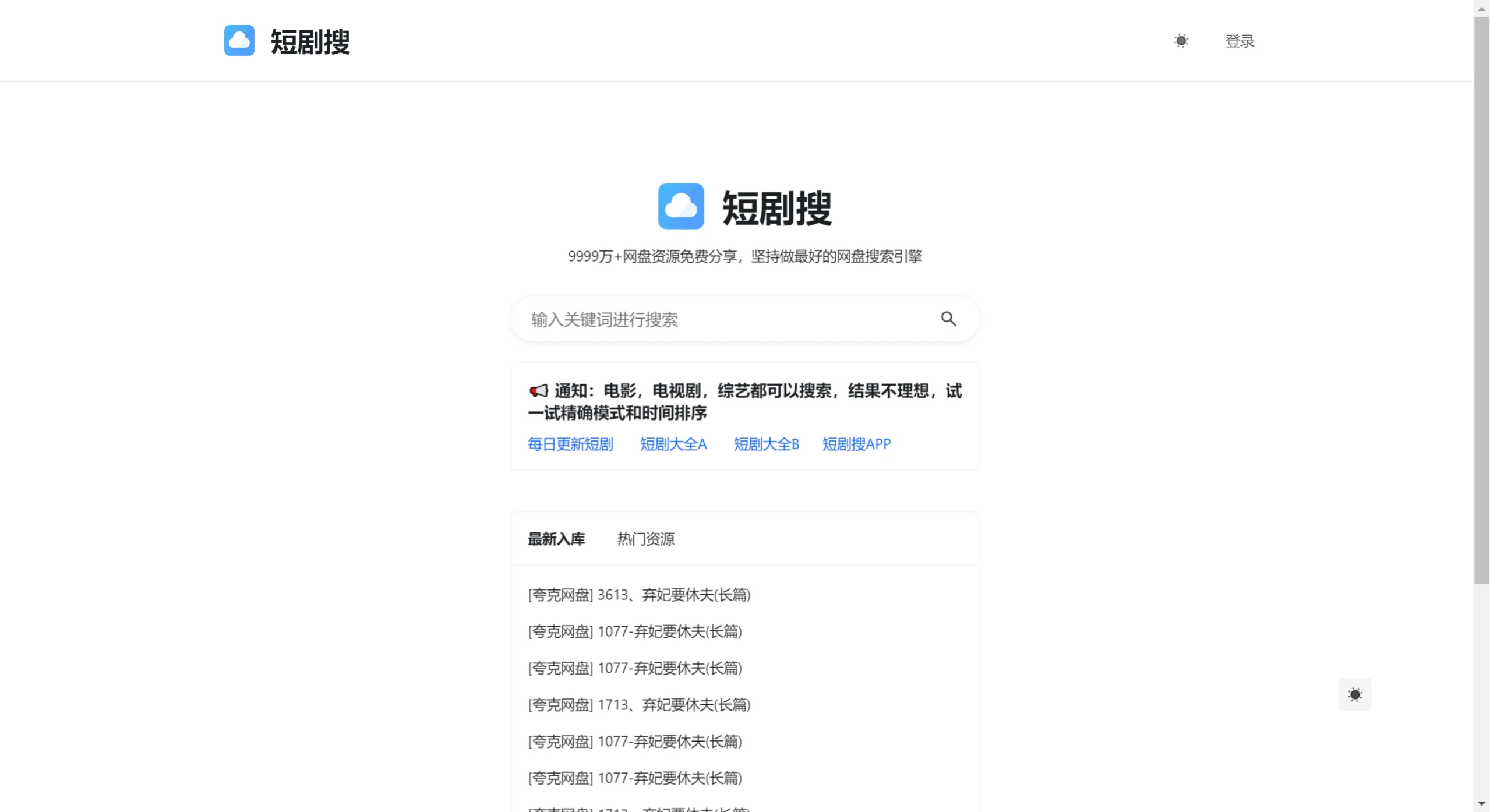The image size is (1490, 812).
Task: Open 每日更新短剧
Action: pos(570,443)
